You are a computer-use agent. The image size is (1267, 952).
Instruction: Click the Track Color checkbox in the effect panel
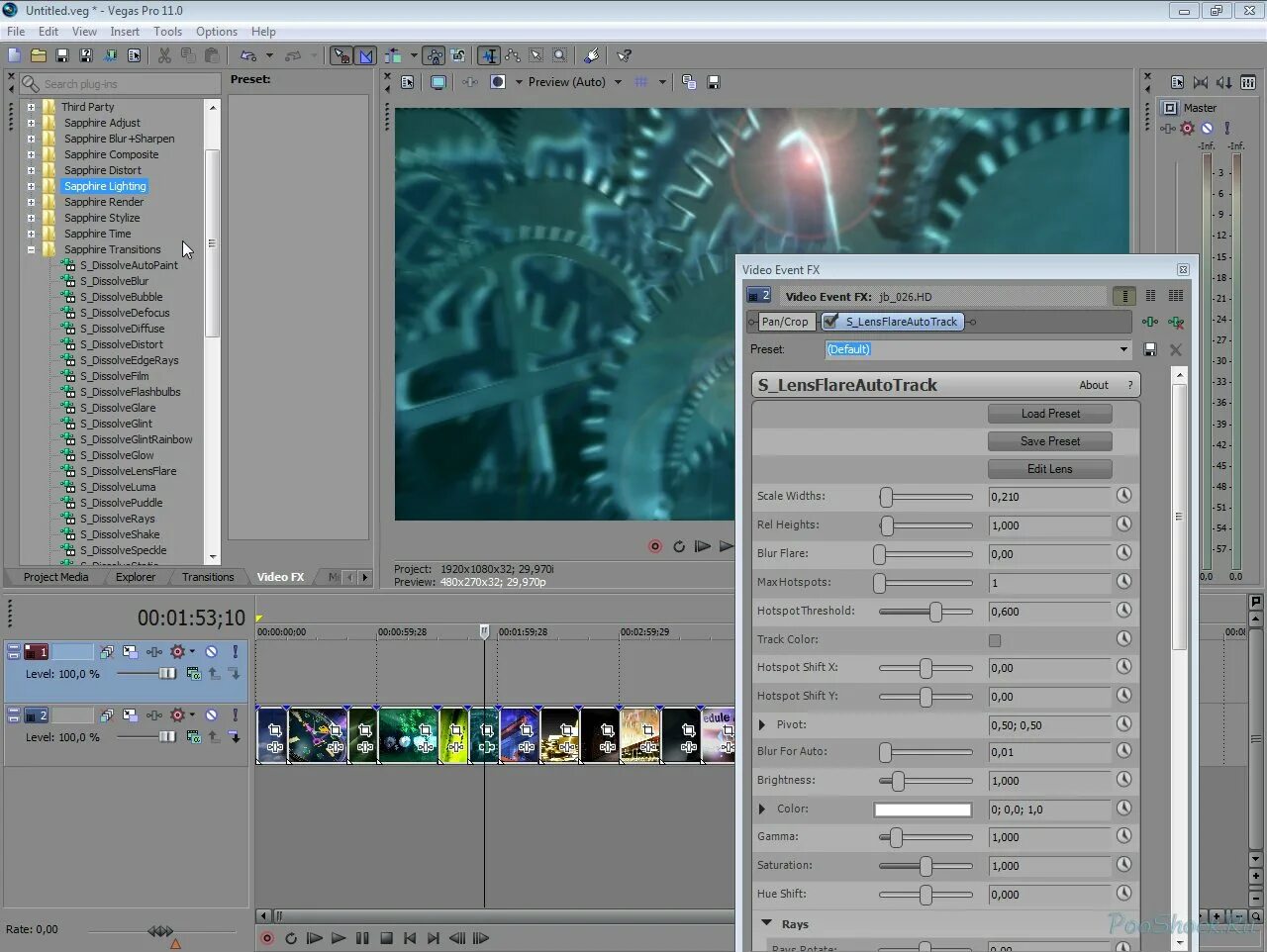point(995,639)
